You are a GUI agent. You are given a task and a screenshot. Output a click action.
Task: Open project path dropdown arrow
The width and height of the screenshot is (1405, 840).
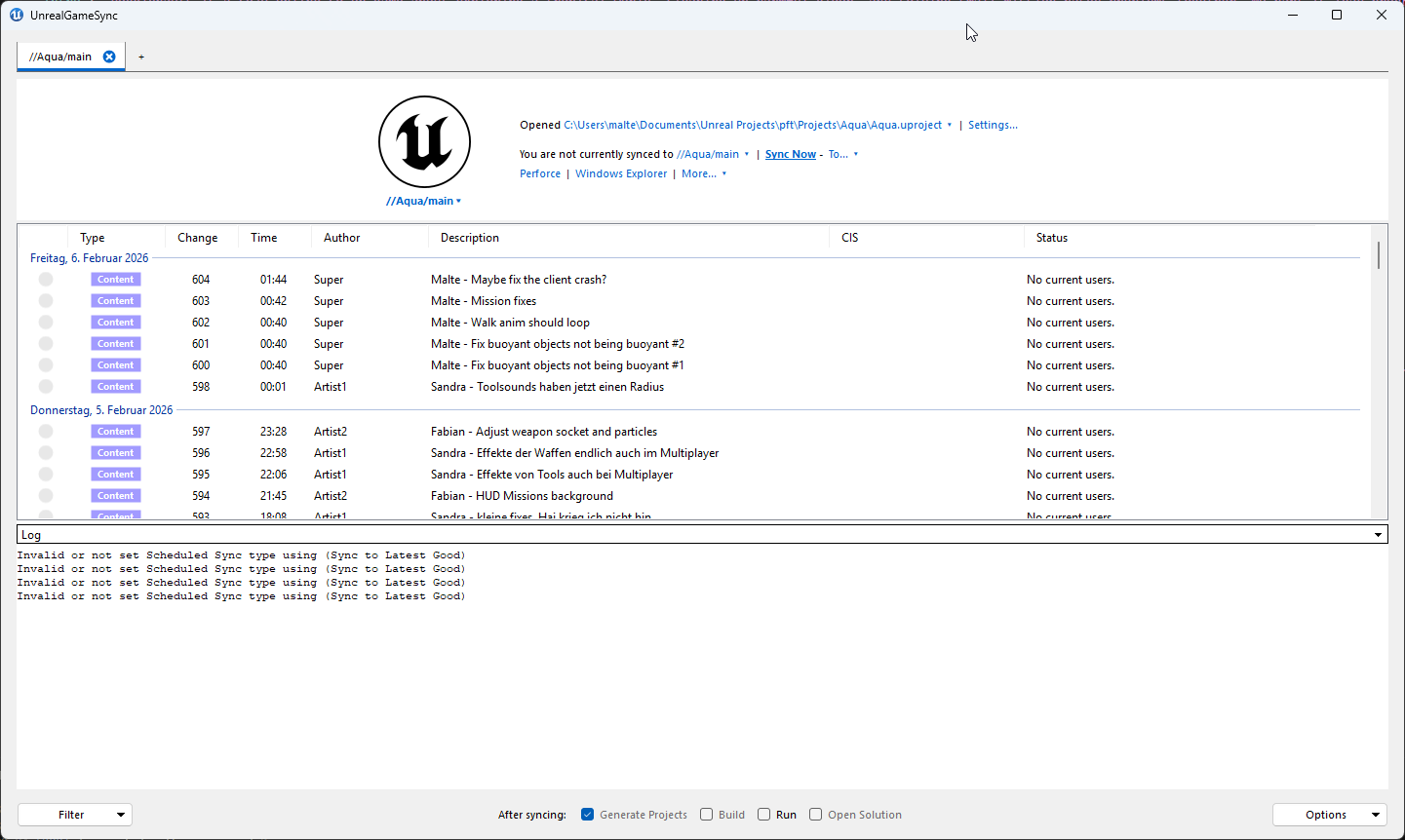coord(950,125)
